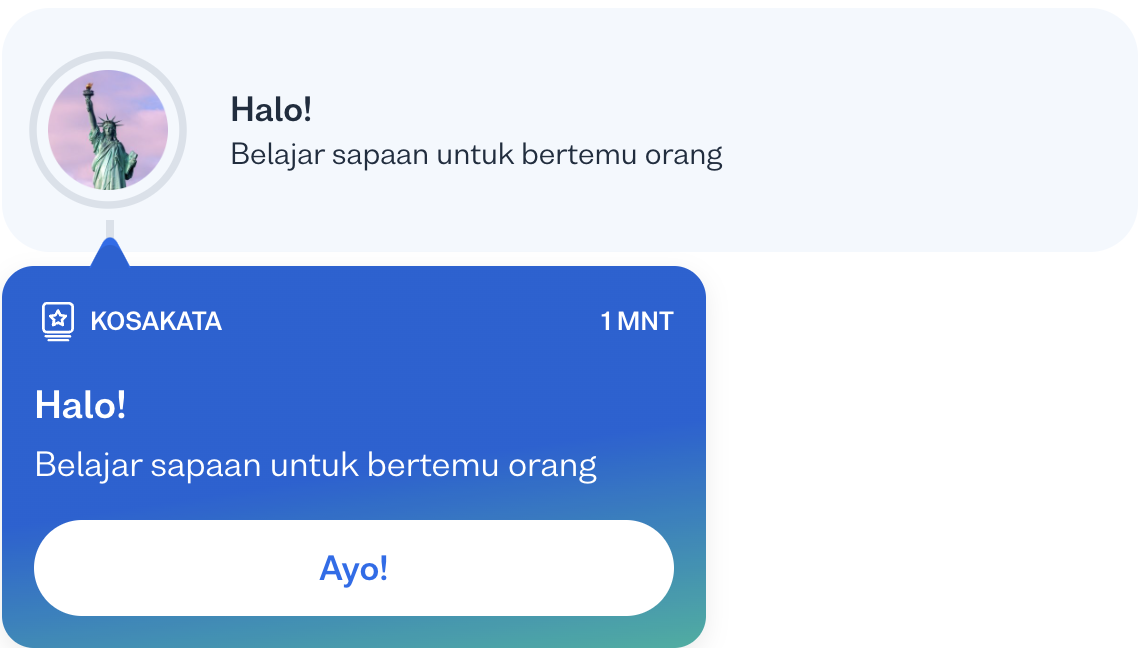This screenshot has height=648, width=1142.
Task: Click the white description text in blue popup
Action: click(316, 465)
